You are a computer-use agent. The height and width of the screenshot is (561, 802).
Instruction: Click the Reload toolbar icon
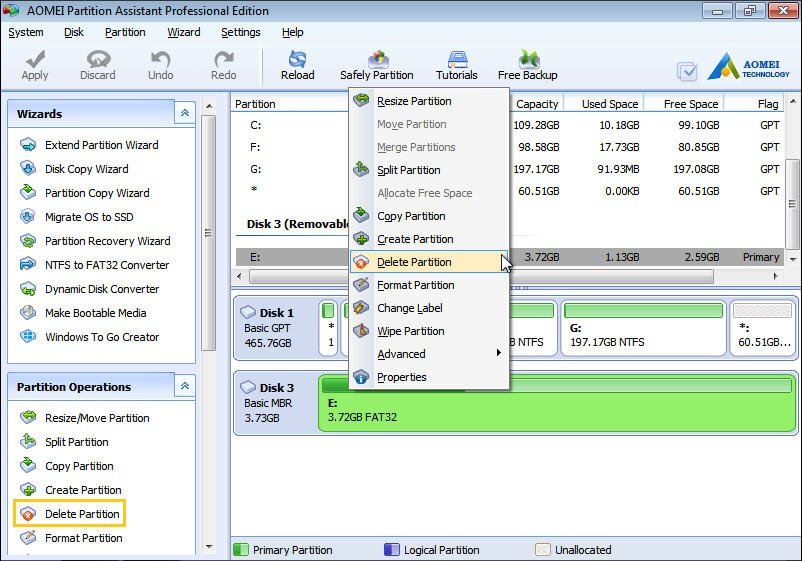297,65
